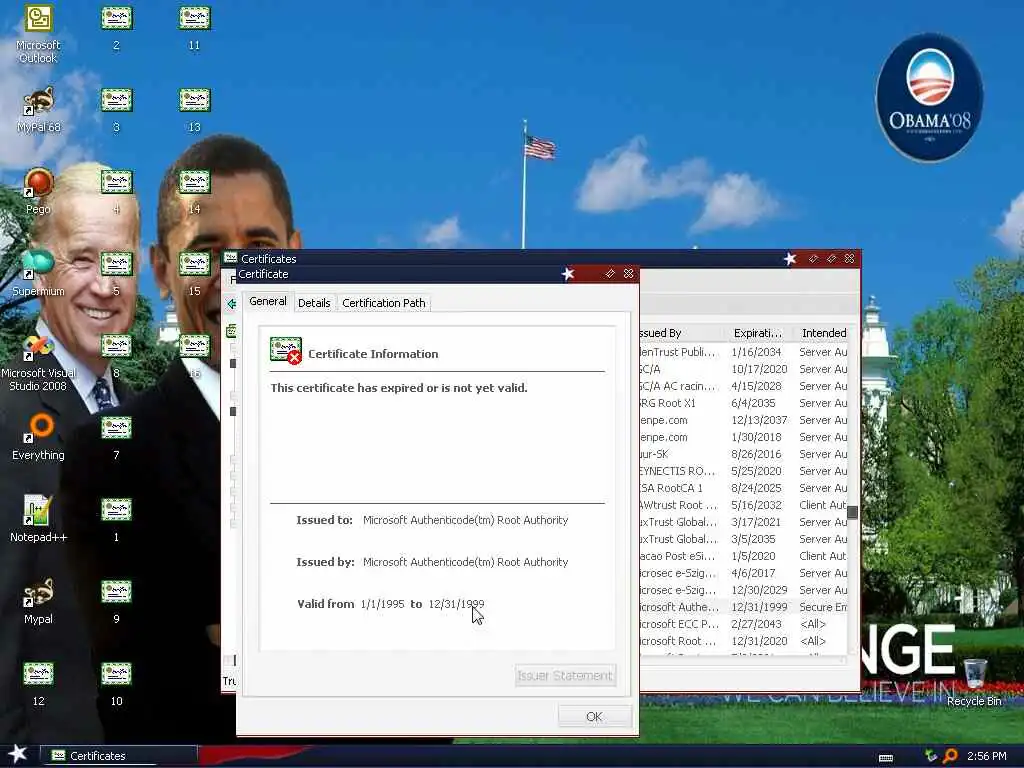Image resolution: width=1024 pixels, height=768 pixels.
Task: Select certificate file named 3 on desktop
Action: pos(116,110)
